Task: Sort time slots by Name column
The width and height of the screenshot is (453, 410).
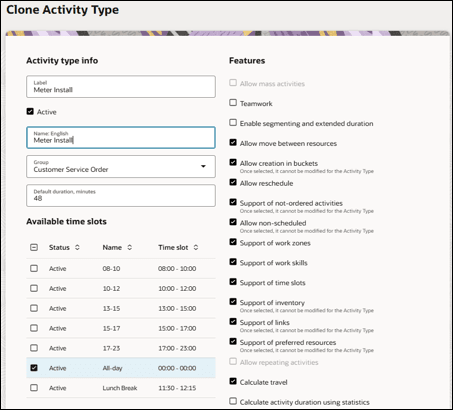Action: click(x=130, y=247)
